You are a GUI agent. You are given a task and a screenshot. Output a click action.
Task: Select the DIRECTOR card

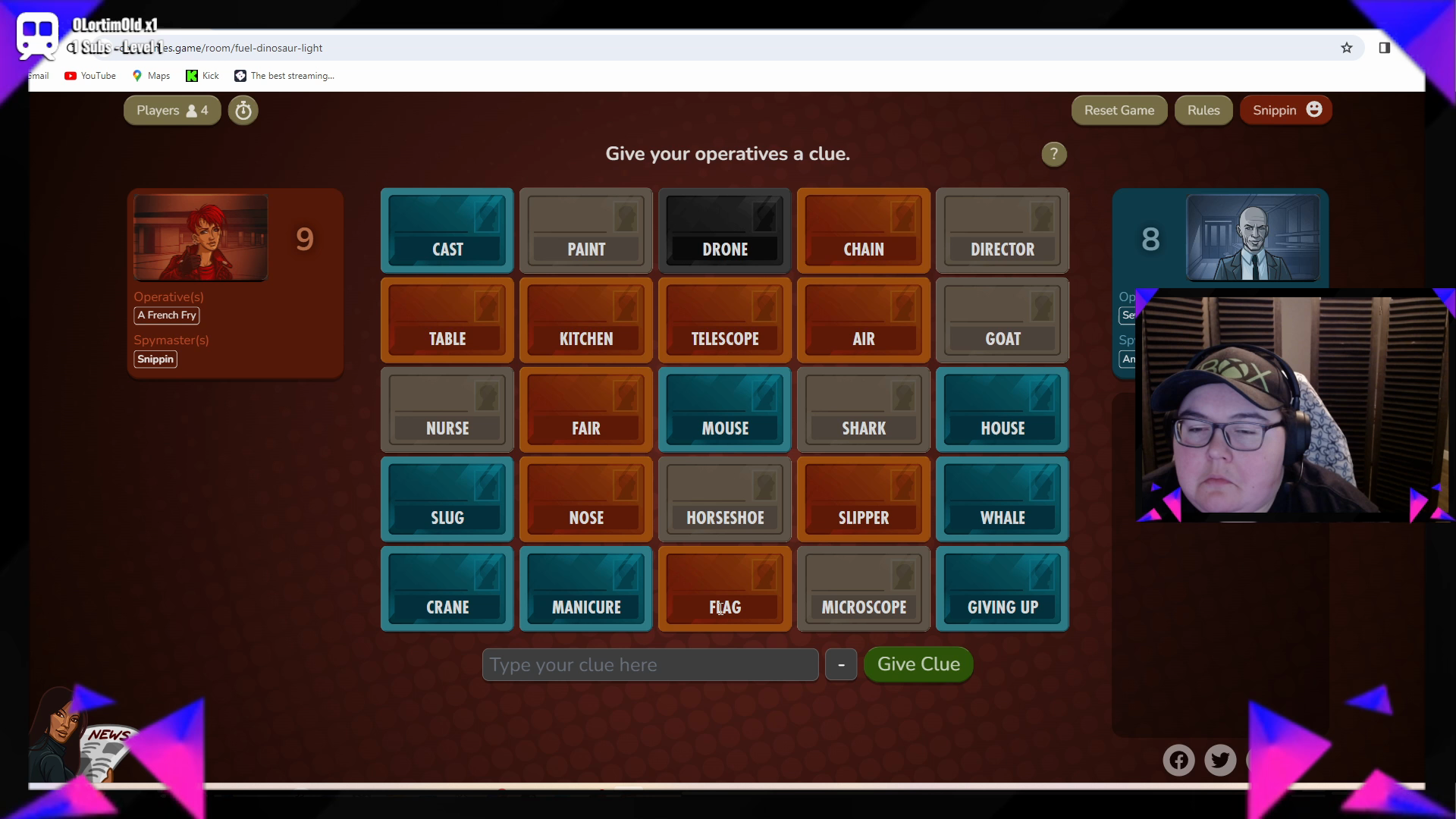[1003, 231]
